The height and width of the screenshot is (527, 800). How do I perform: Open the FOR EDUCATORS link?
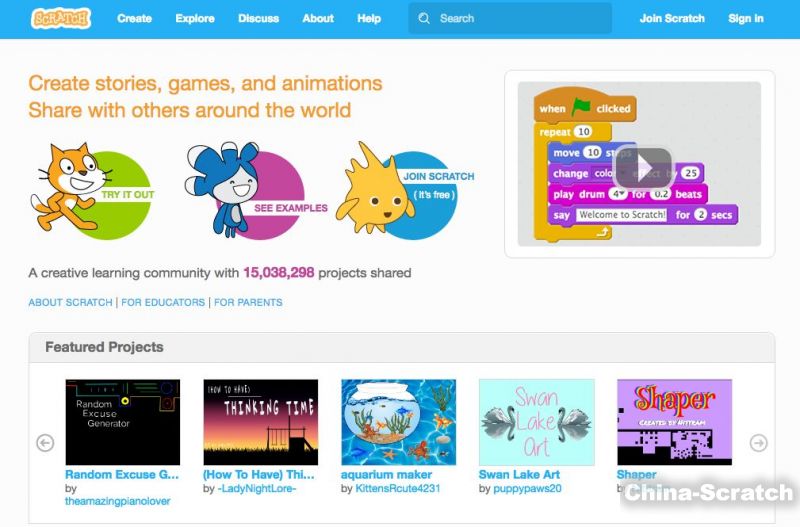click(x=163, y=302)
